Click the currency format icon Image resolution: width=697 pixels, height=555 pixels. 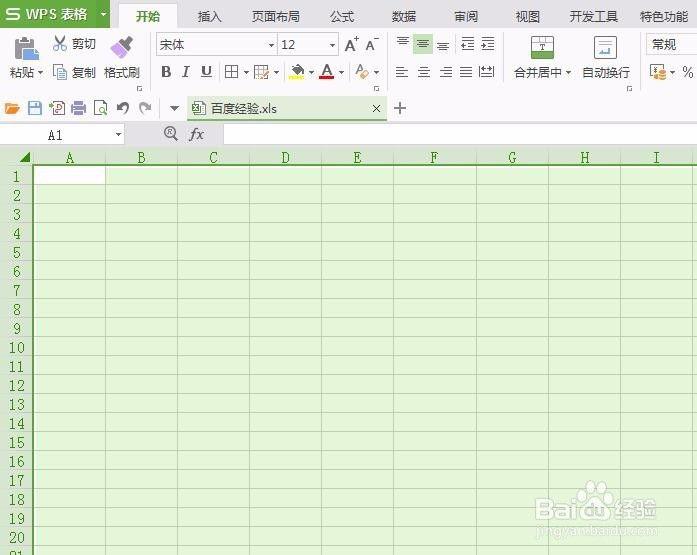(658, 72)
